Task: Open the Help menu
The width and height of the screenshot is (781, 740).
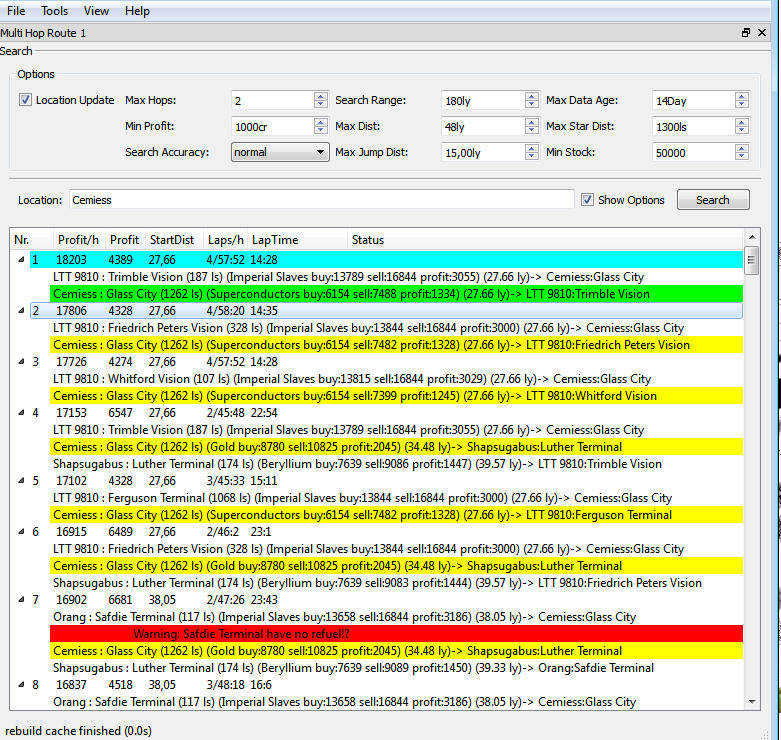Action: (x=137, y=10)
